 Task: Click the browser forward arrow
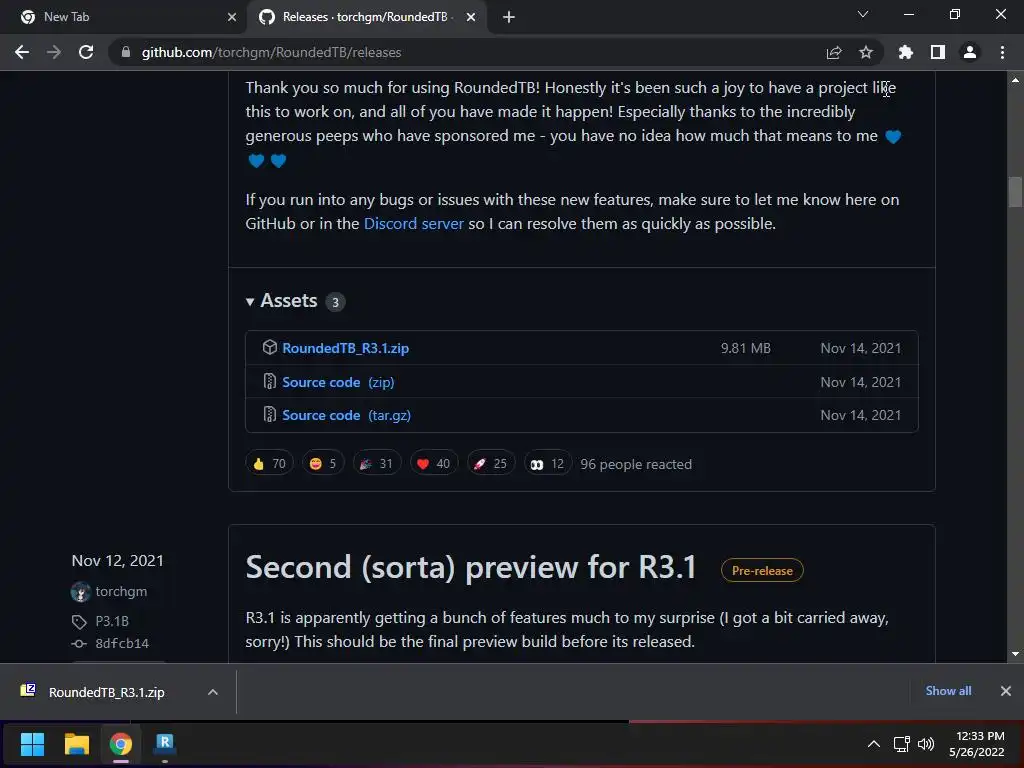54,52
